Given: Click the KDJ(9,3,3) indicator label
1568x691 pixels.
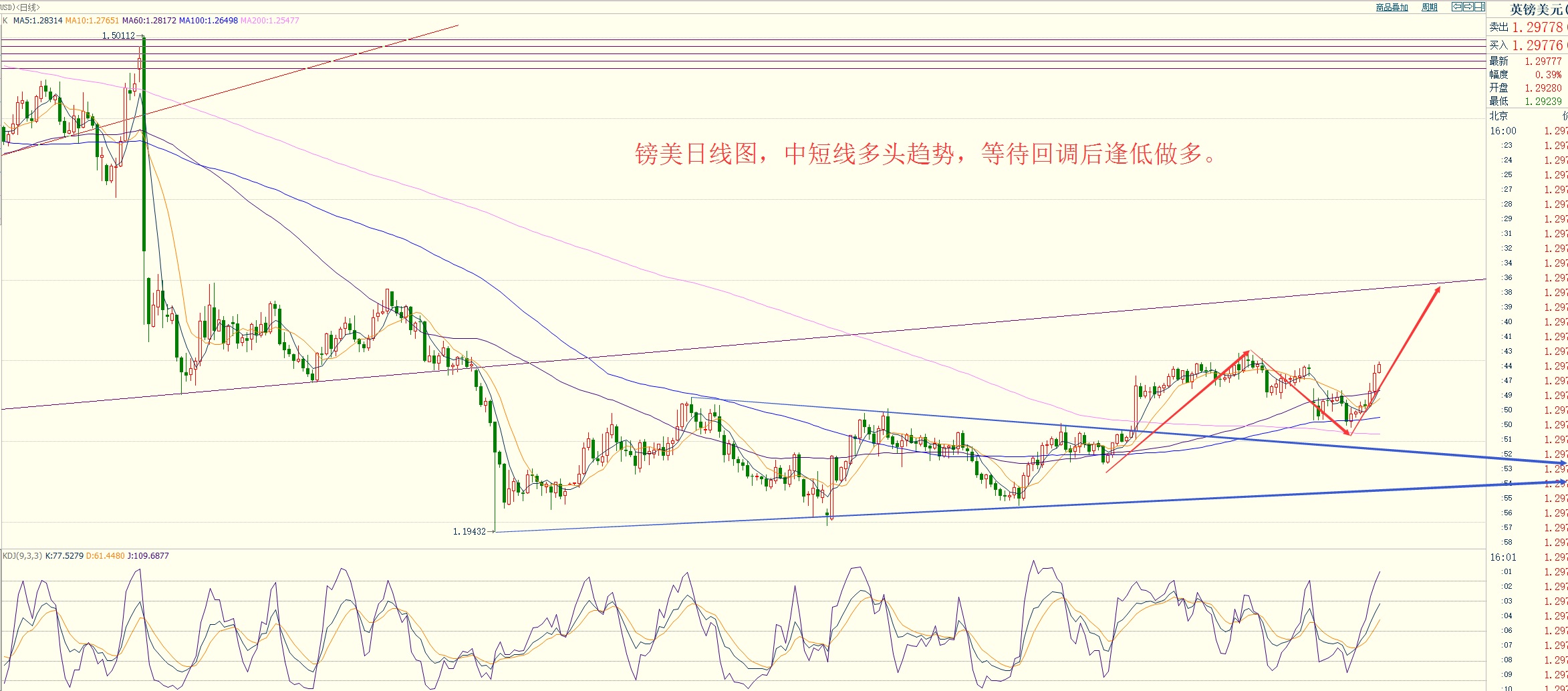Looking at the screenshot, I should [22, 555].
